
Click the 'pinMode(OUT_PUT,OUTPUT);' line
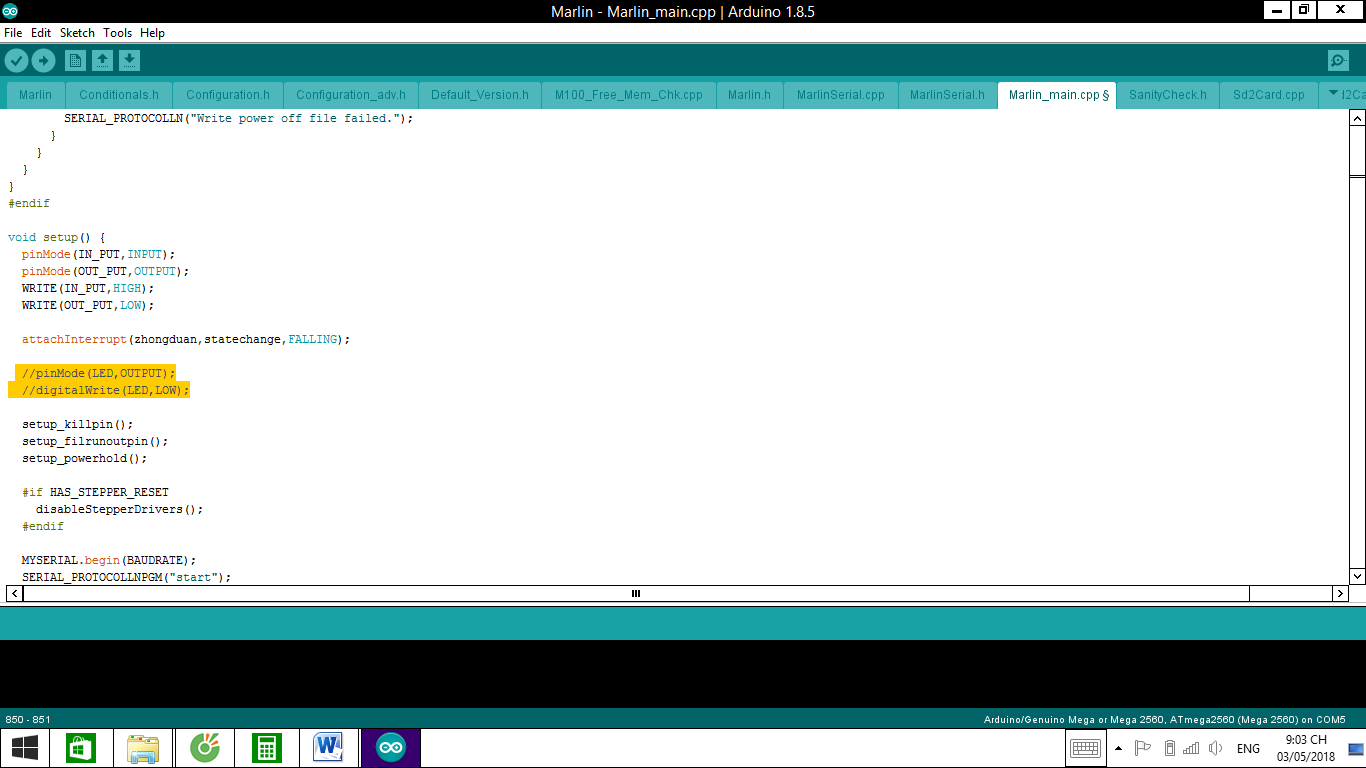pos(105,271)
